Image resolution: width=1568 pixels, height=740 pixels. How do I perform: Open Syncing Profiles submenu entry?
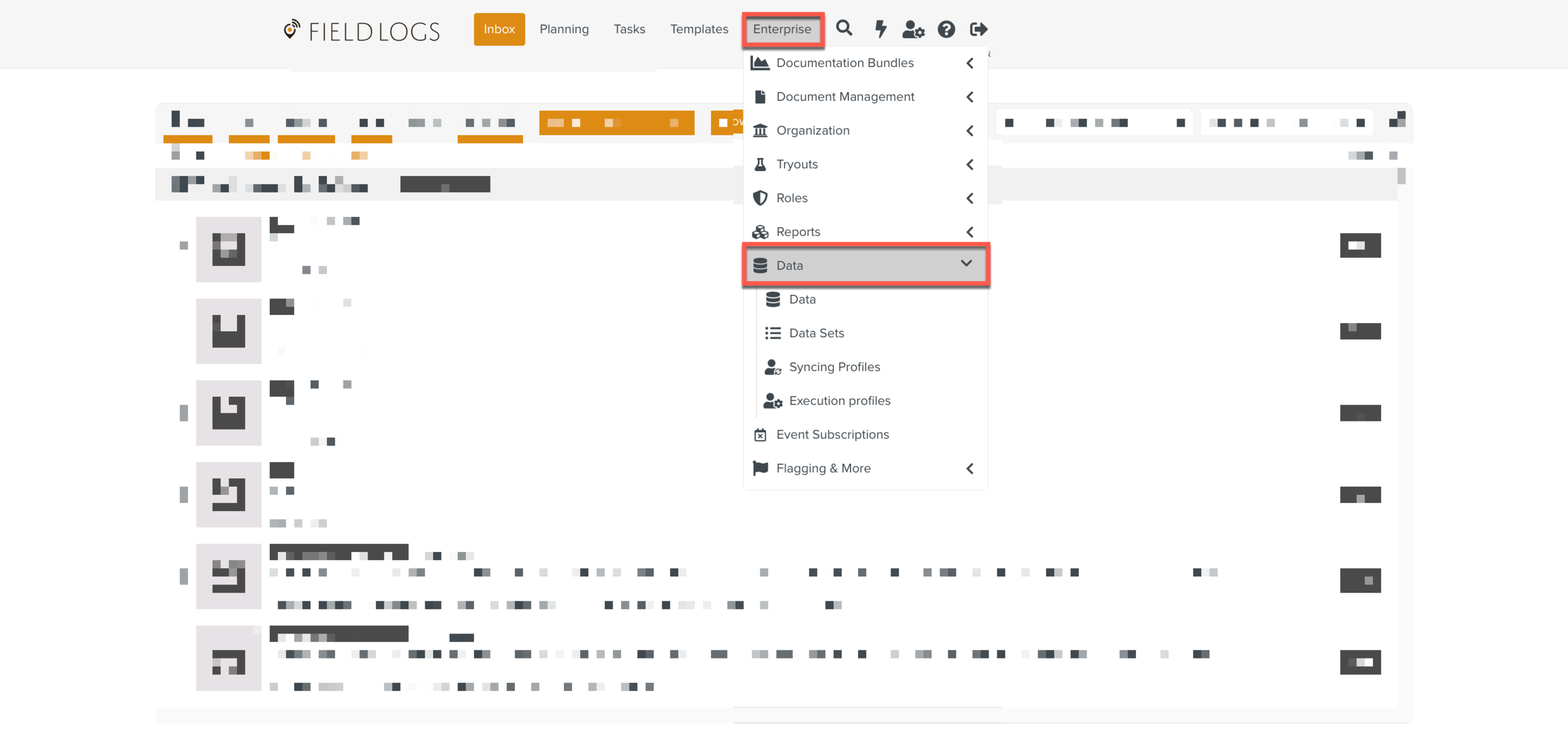point(834,367)
